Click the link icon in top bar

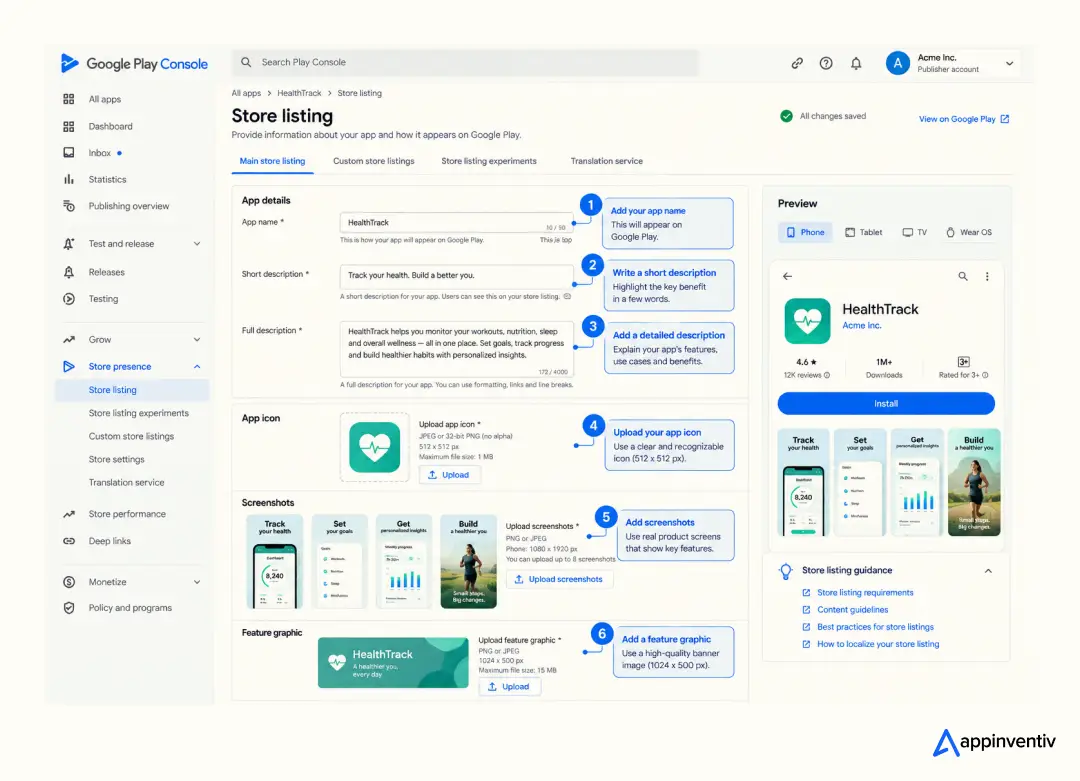(x=797, y=63)
